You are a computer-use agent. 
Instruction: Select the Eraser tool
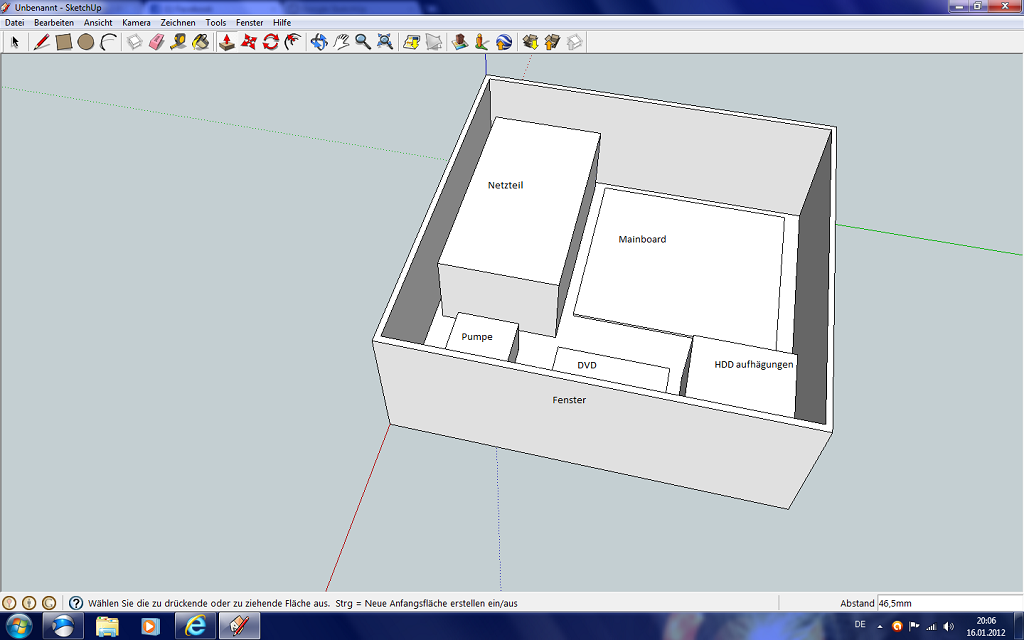156,42
